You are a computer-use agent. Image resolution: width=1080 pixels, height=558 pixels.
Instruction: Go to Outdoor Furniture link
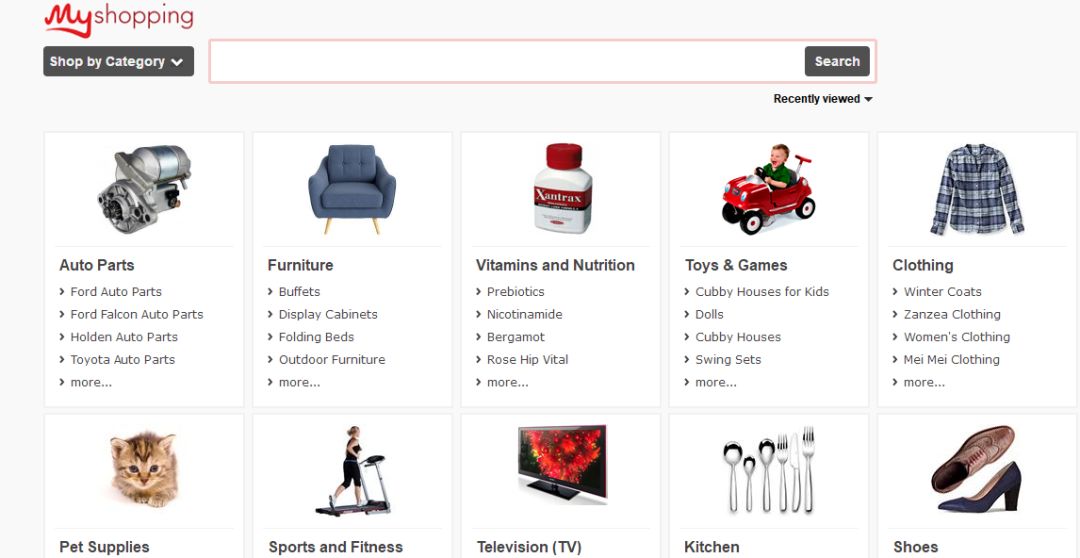[x=332, y=360]
